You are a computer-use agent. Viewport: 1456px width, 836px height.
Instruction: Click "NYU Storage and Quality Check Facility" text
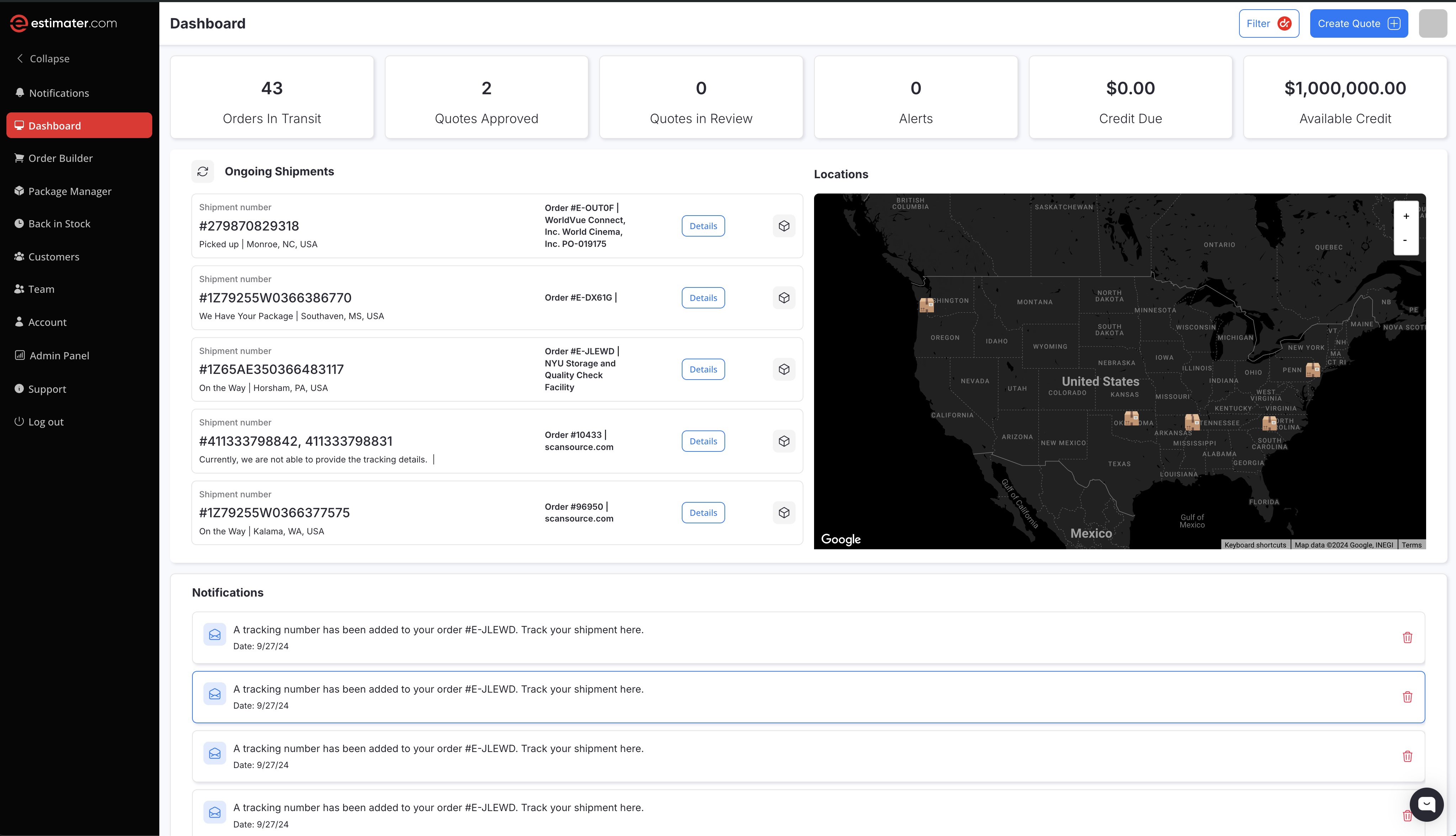point(580,376)
